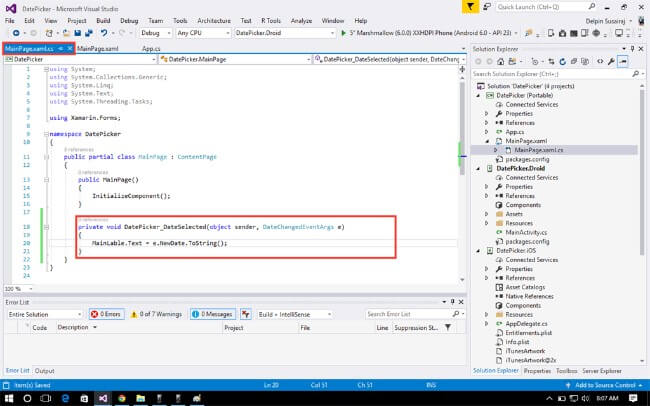Viewport: 650px width, 406px height.
Task: Open the Debug configuration dropdown
Action: click(x=155, y=33)
